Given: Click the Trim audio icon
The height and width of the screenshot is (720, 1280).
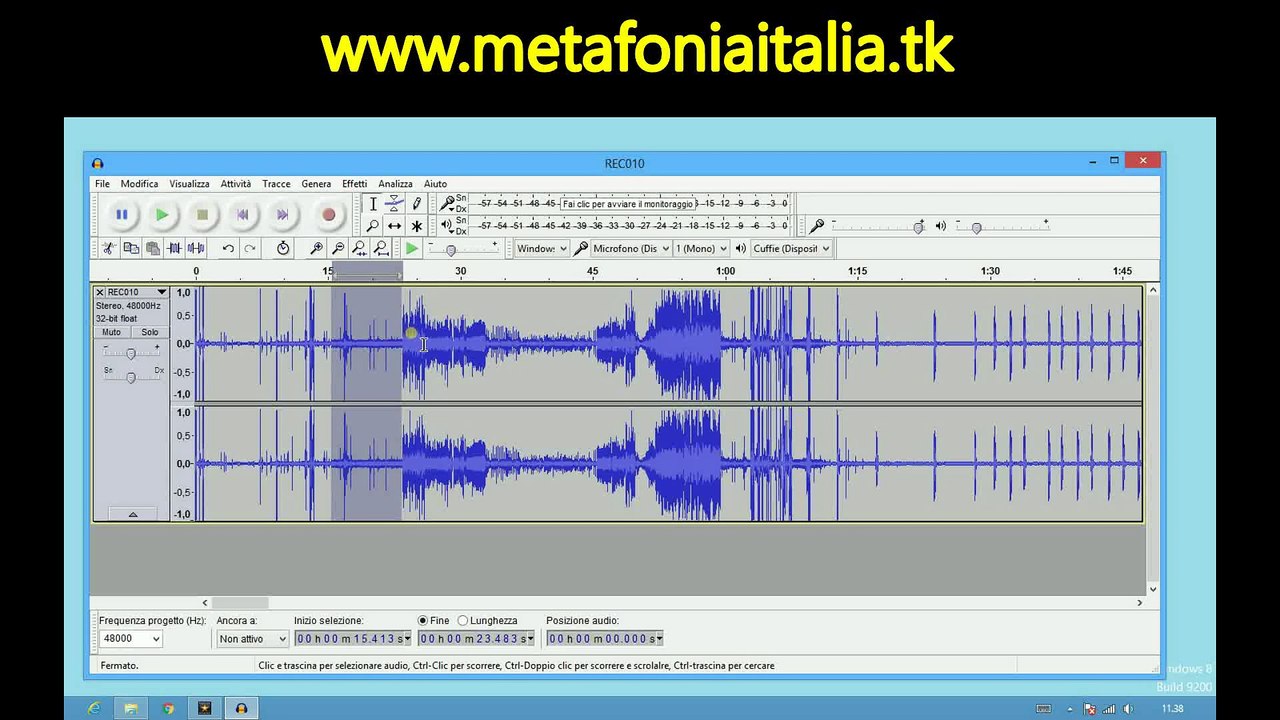Looking at the screenshot, I should [175, 248].
